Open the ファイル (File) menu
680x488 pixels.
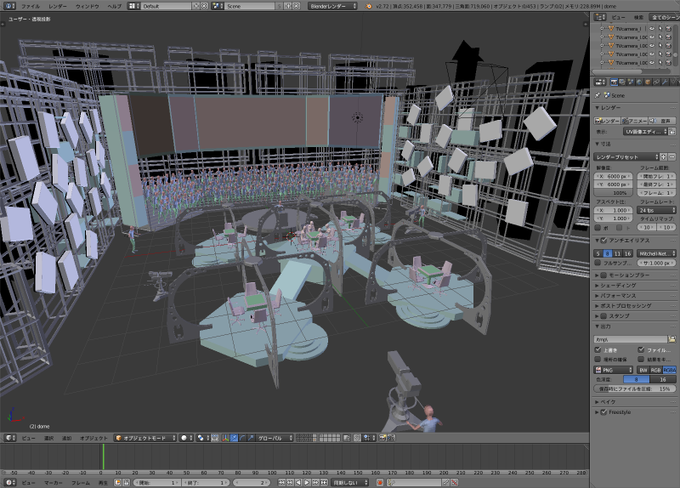(x=30, y=6)
